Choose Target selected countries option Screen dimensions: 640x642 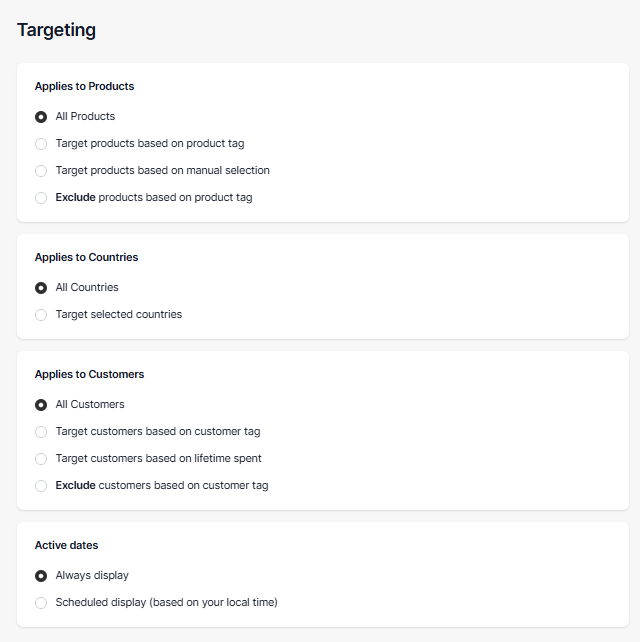pyautogui.click(x=41, y=315)
